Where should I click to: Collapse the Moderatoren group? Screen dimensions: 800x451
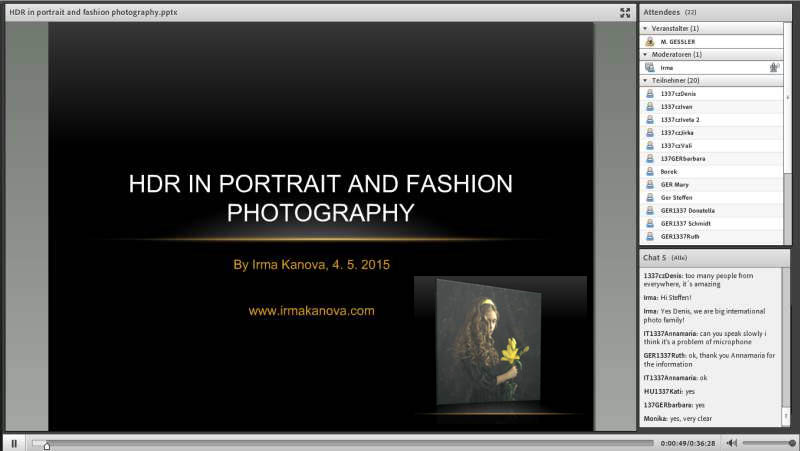pyautogui.click(x=645, y=54)
